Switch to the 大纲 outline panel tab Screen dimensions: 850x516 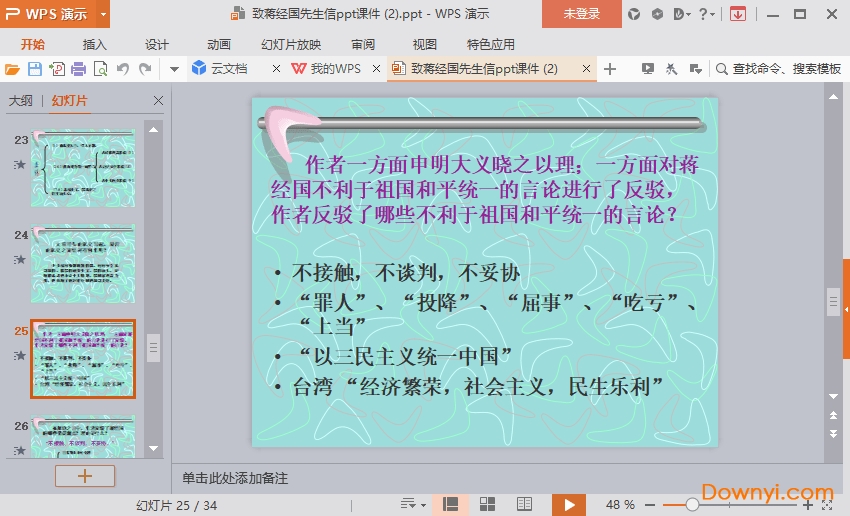click(21, 100)
